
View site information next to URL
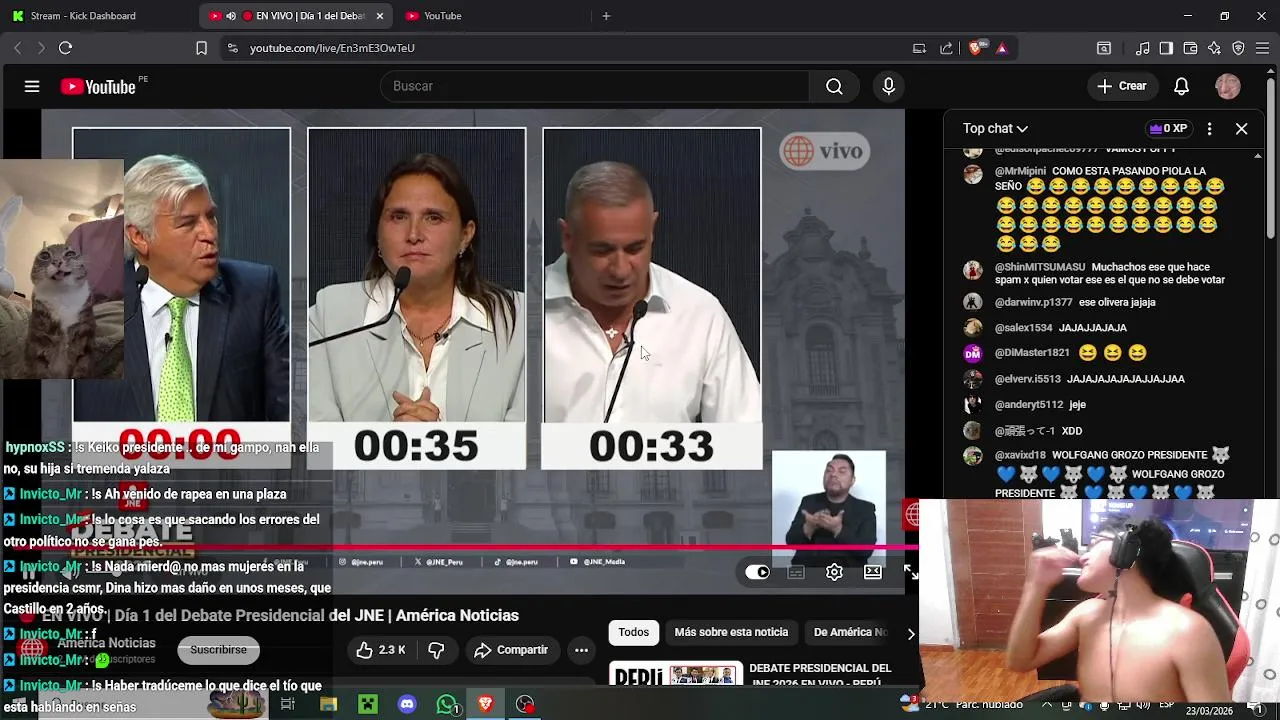point(232,48)
